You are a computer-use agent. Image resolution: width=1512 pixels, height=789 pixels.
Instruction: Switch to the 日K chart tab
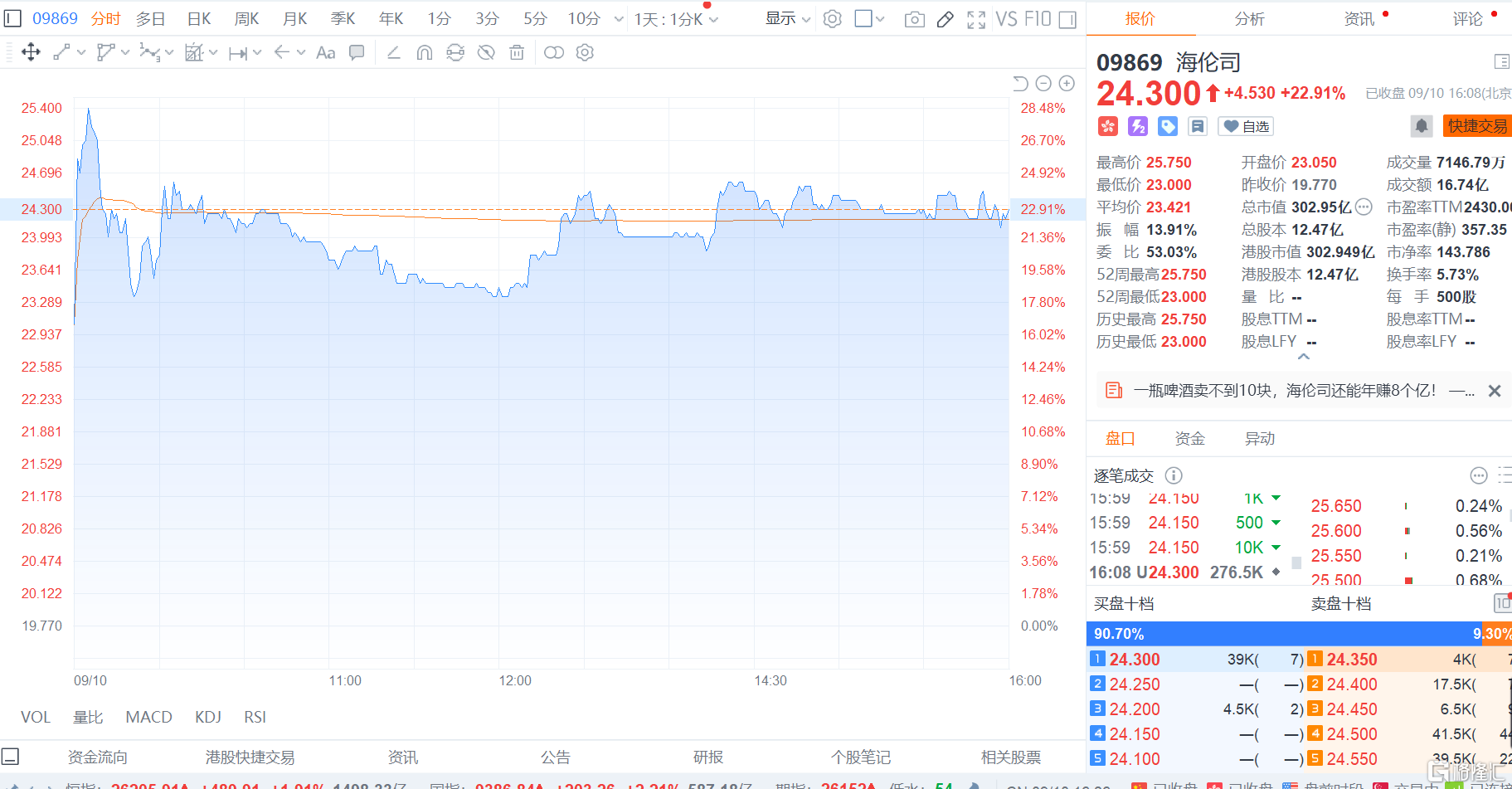tap(199, 19)
